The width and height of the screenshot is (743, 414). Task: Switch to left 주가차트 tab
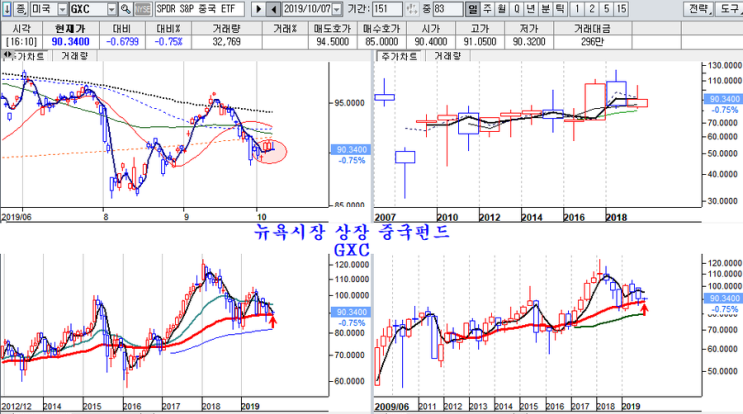(x=29, y=56)
